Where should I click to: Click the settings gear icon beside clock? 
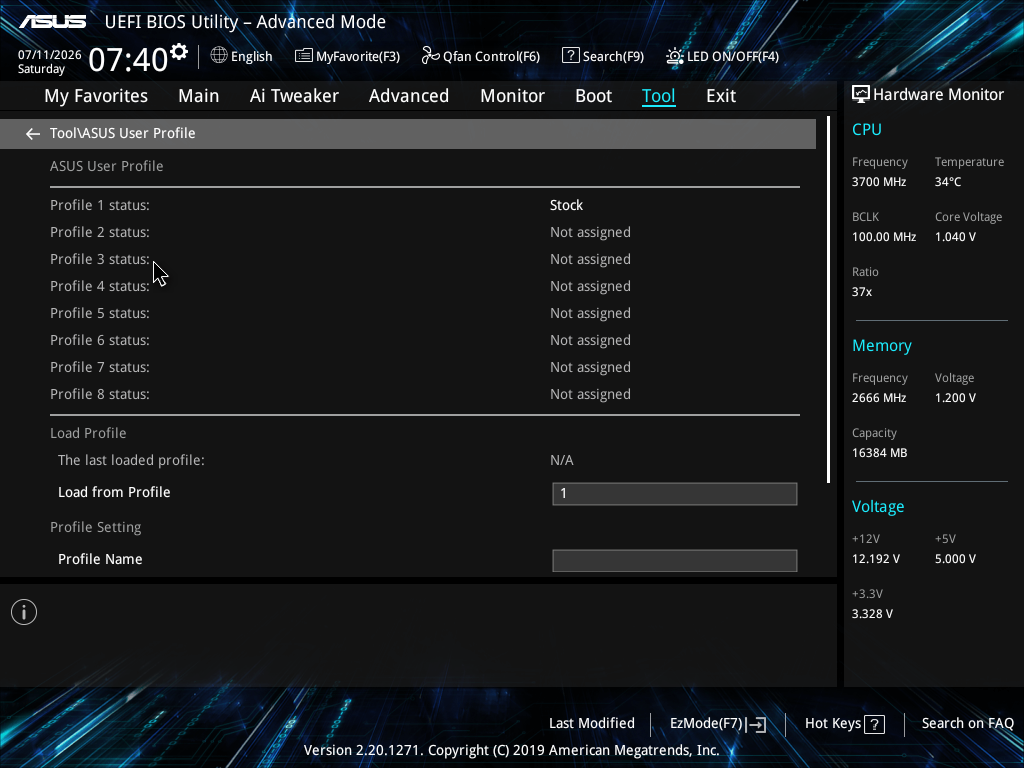(x=179, y=52)
